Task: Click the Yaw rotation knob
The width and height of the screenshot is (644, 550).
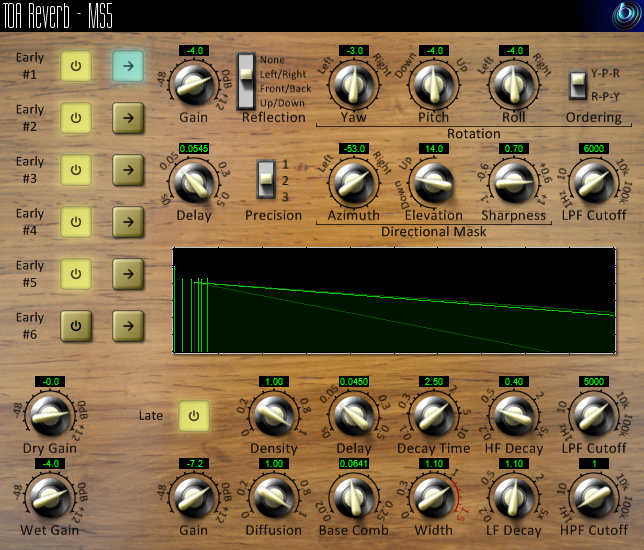Action: (x=354, y=85)
